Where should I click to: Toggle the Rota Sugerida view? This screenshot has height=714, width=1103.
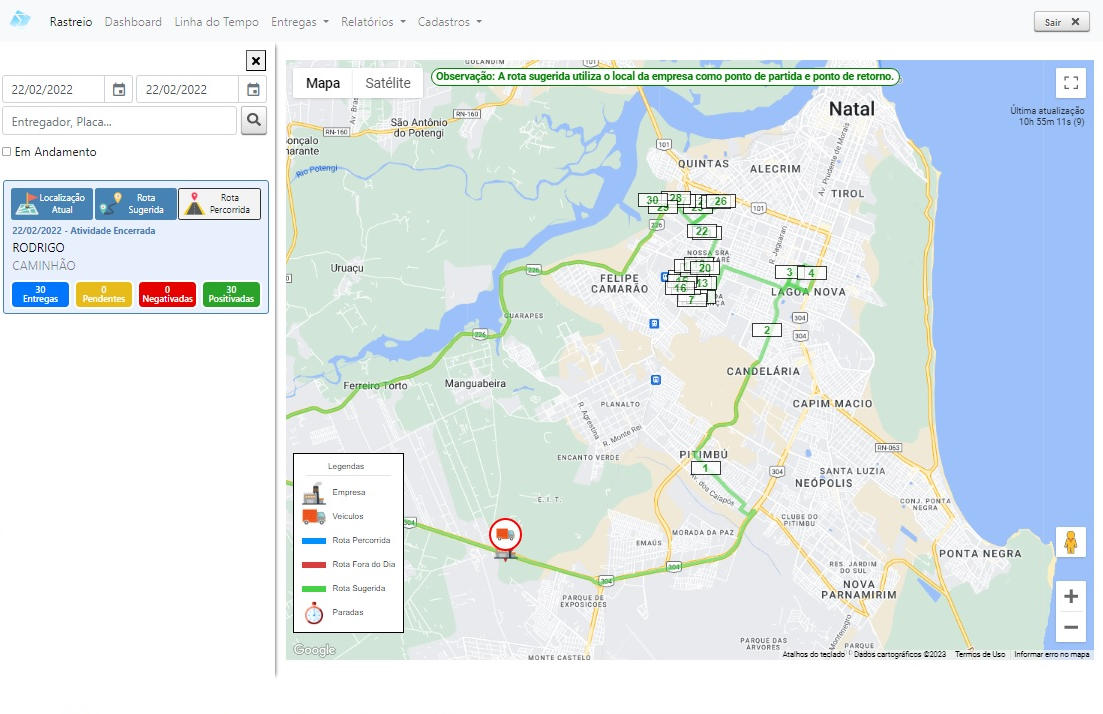tap(135, 204)
